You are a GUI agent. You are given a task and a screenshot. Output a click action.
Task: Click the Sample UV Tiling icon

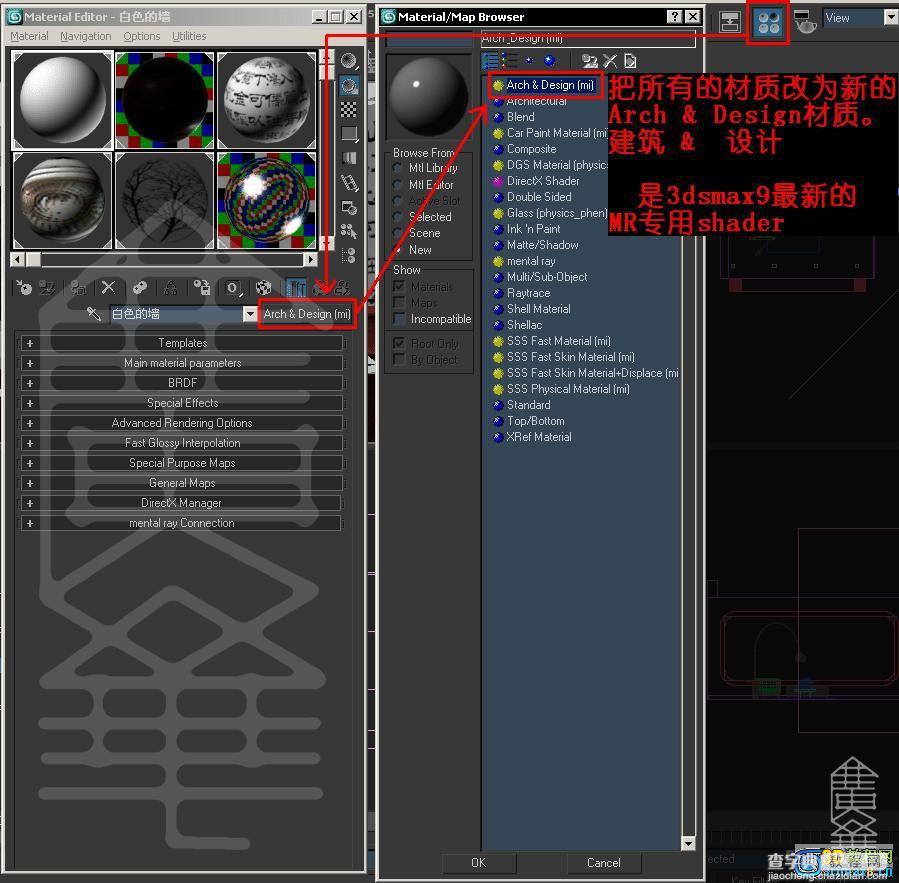click(349, 134)
